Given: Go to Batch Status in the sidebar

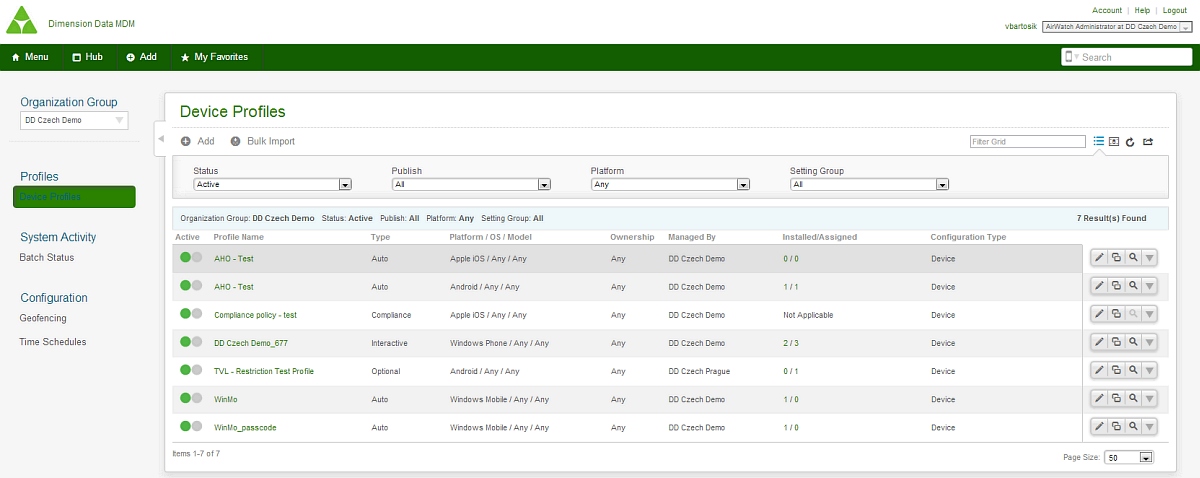Looking at the screenshot, I should [47, 257].
